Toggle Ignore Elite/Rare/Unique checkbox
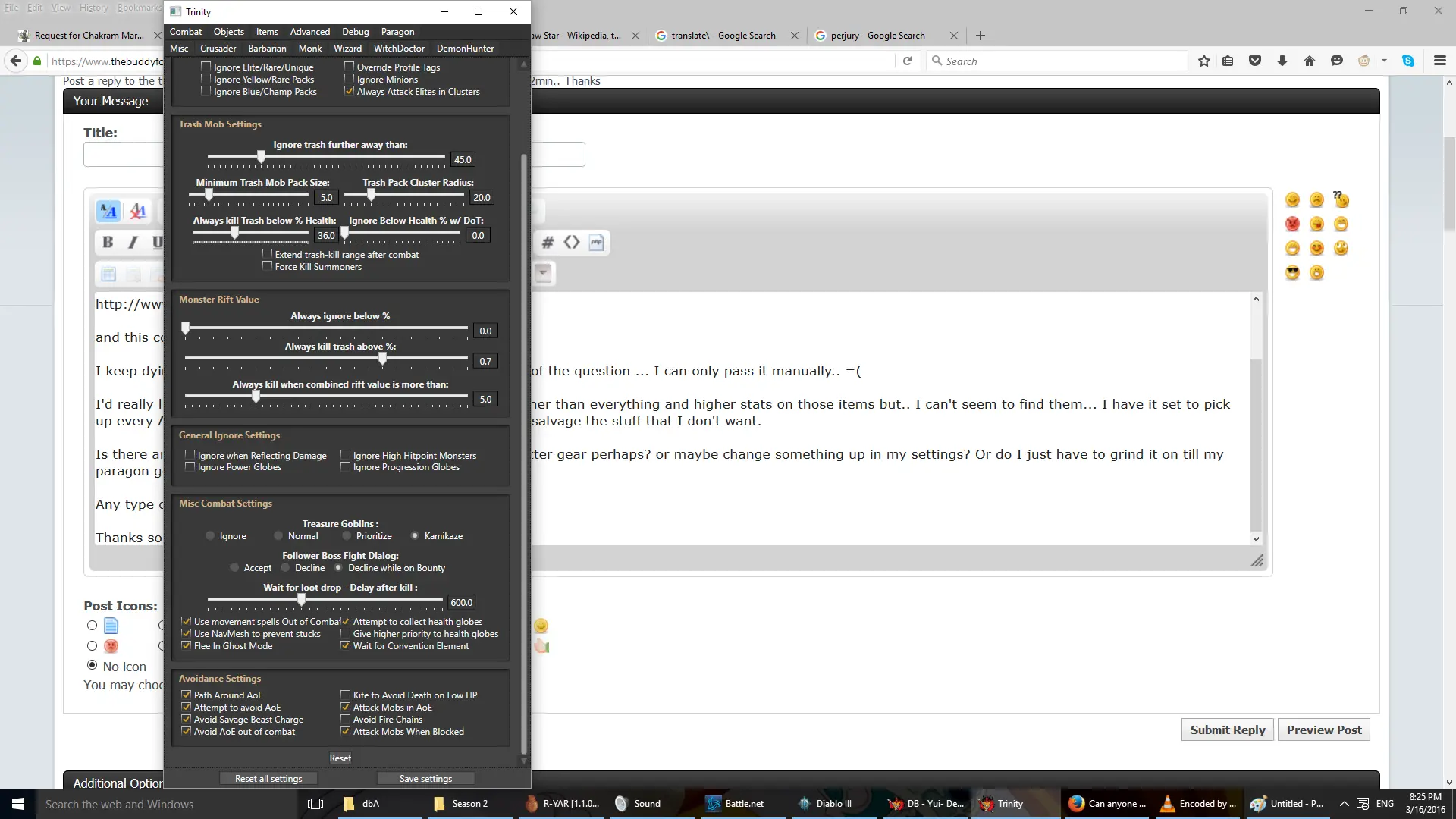Screen dimensions: 1456x819 tap(206, 67)
